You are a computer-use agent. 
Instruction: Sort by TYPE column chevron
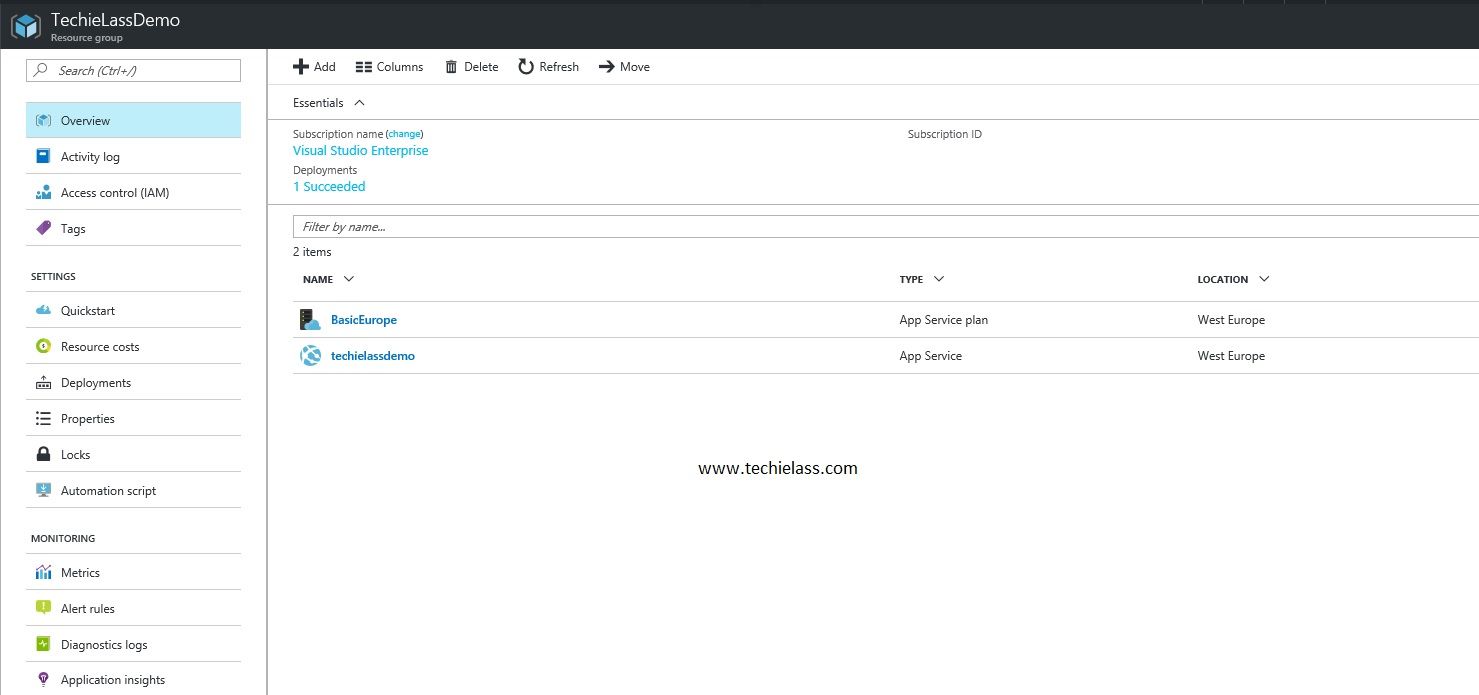[x=939, y=279]
